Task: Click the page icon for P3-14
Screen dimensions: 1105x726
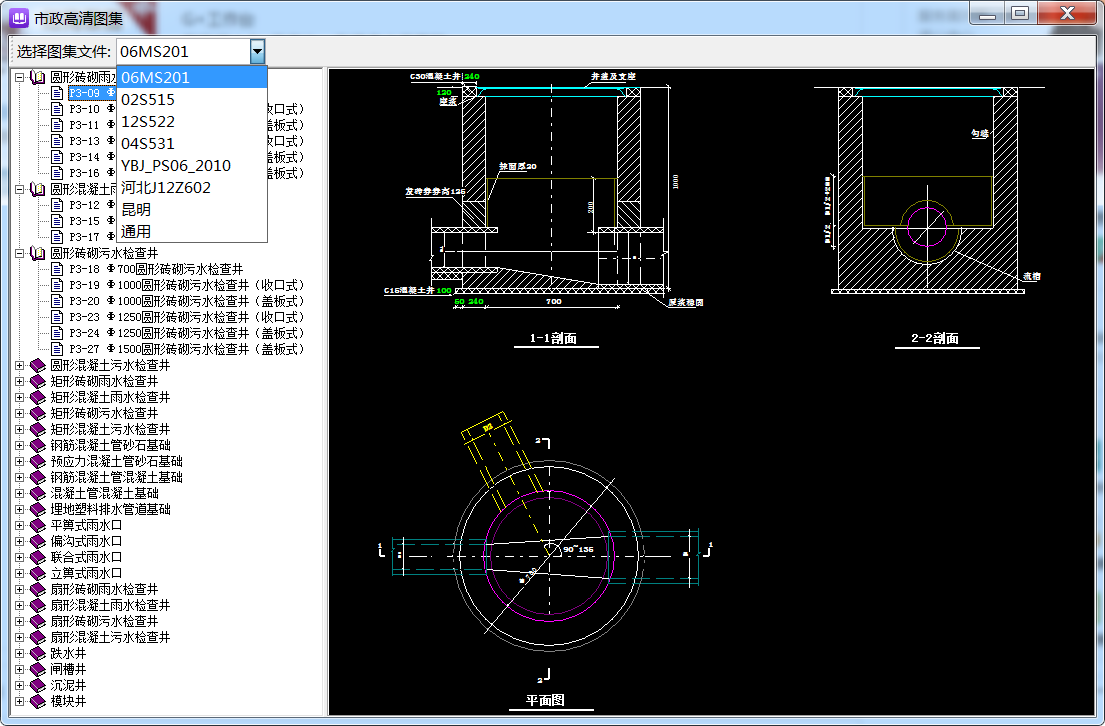Action: pyautogui.click(x=58, y=157)
